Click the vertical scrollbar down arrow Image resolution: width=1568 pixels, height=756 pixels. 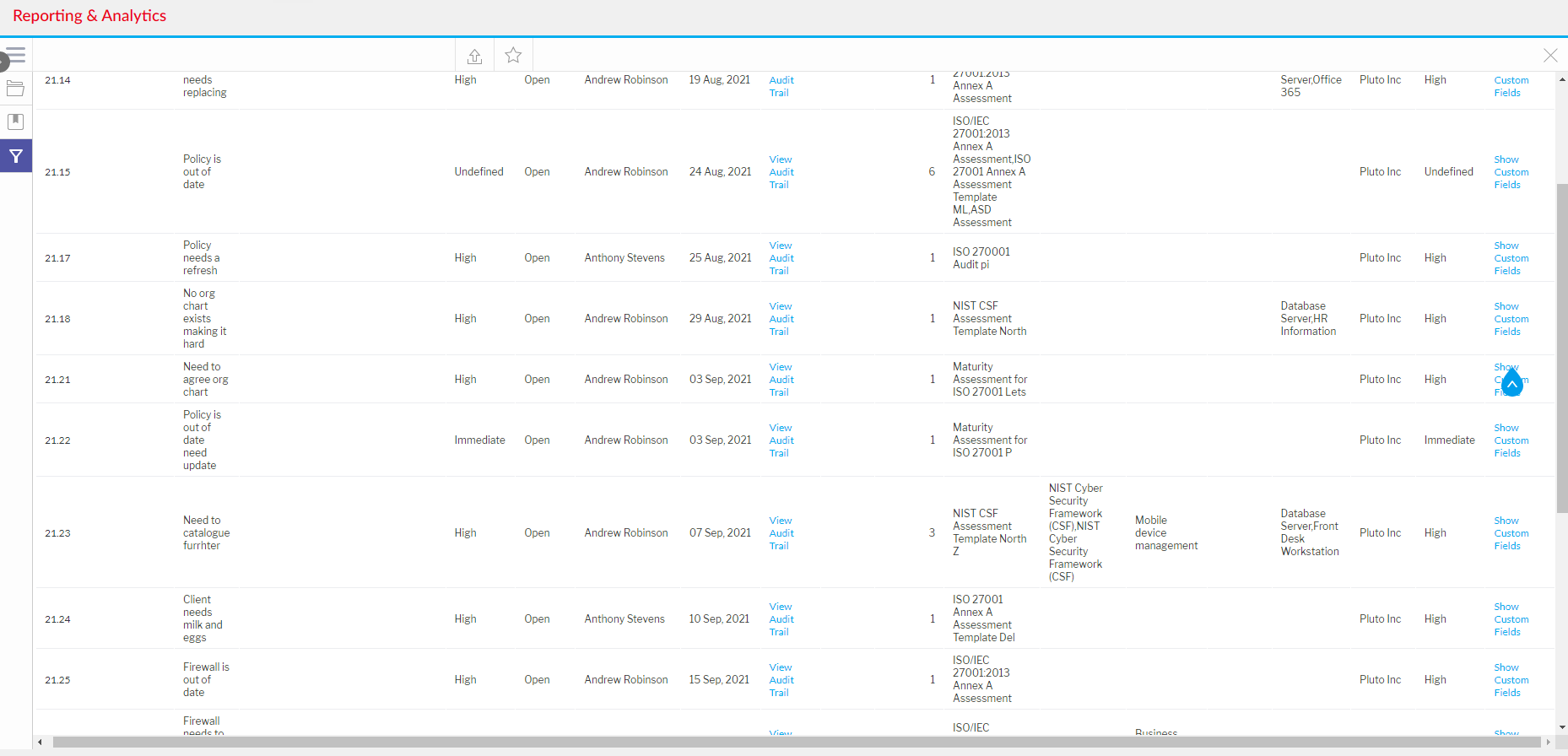pyautogui.click(x=1562, y=726)
